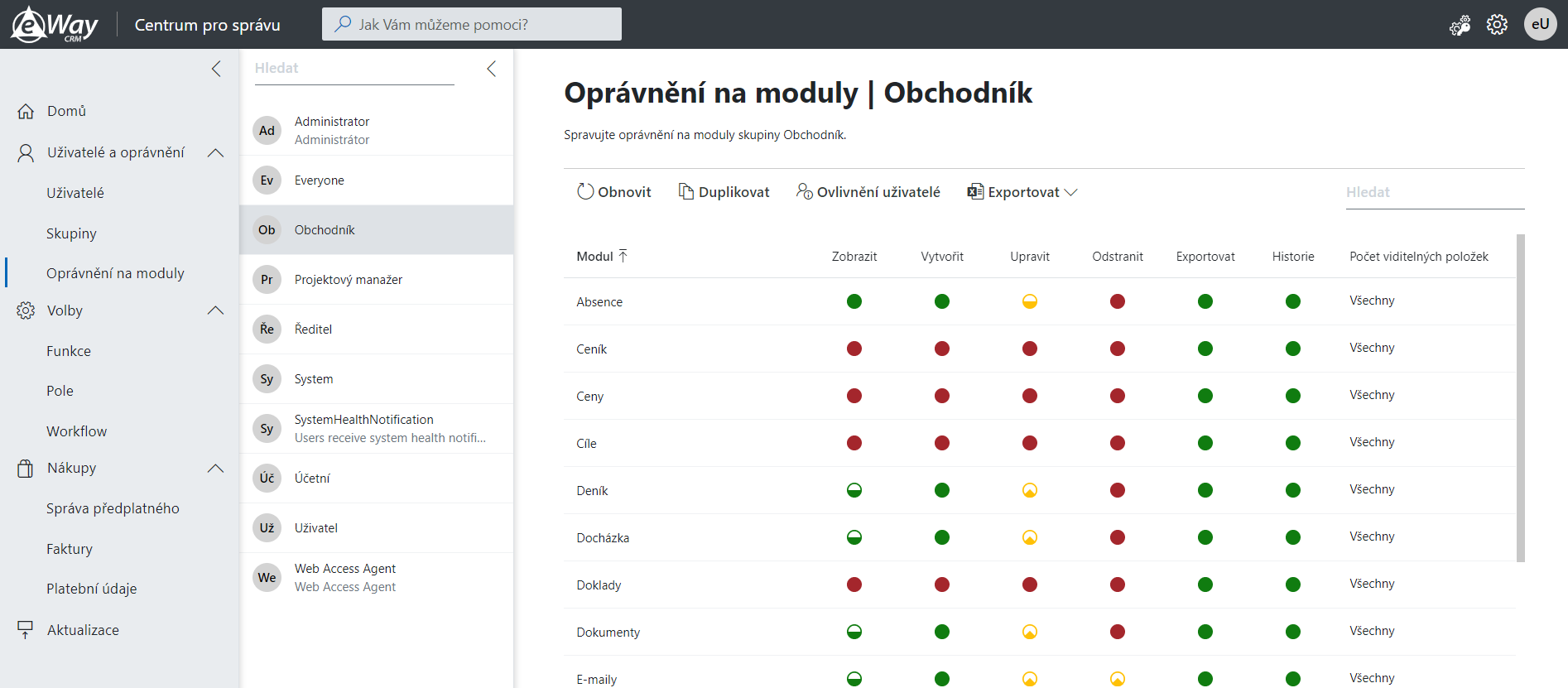Click the search magnifier icon in header
Image resolution: width=1568 pixels, height=688 pixels.
[x=343, y=24]
